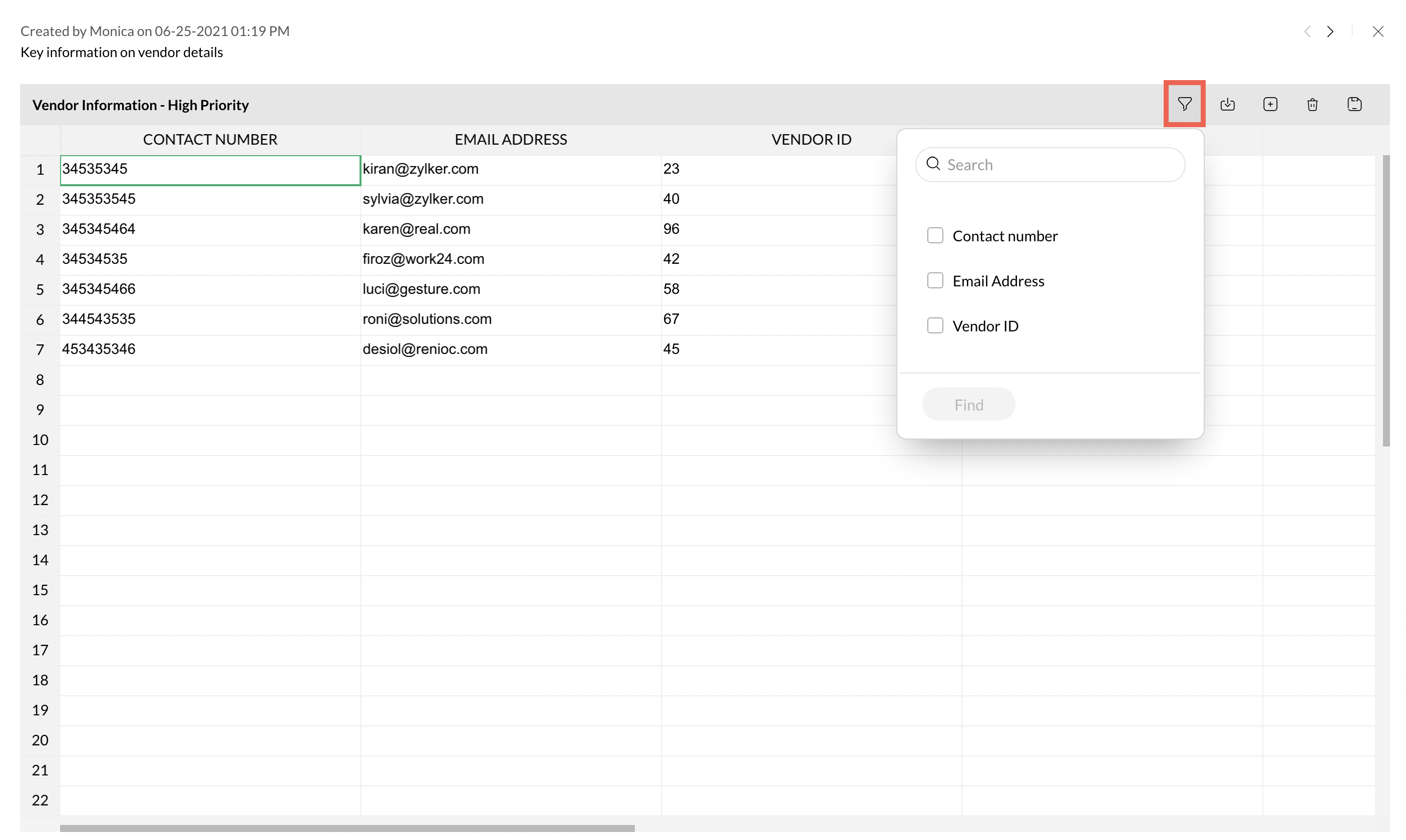Check the Contact number checkbox
The image size is (1406, 840).
point(935,235)
